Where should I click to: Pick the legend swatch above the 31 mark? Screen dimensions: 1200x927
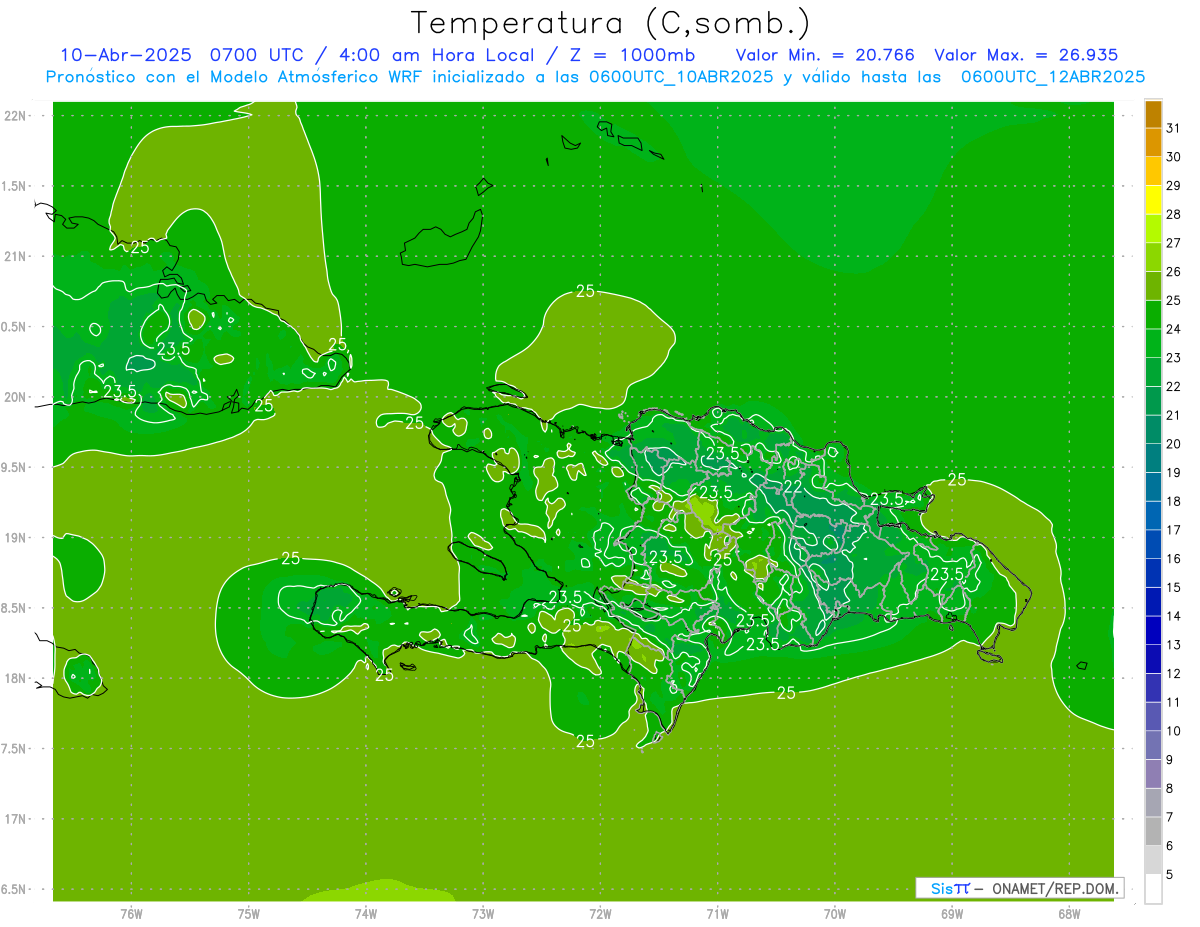point(1153,114)
